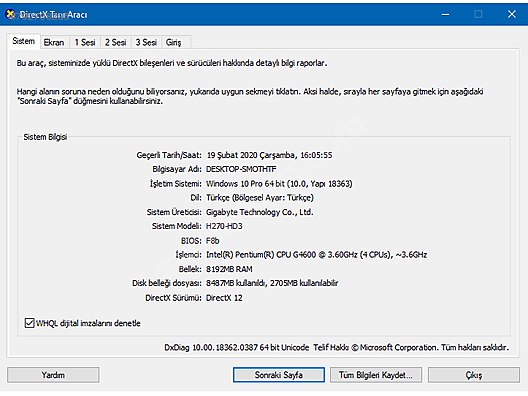528x396 pixels.
Task: Click the disabled maximize button
Action: tap(478, 14)
